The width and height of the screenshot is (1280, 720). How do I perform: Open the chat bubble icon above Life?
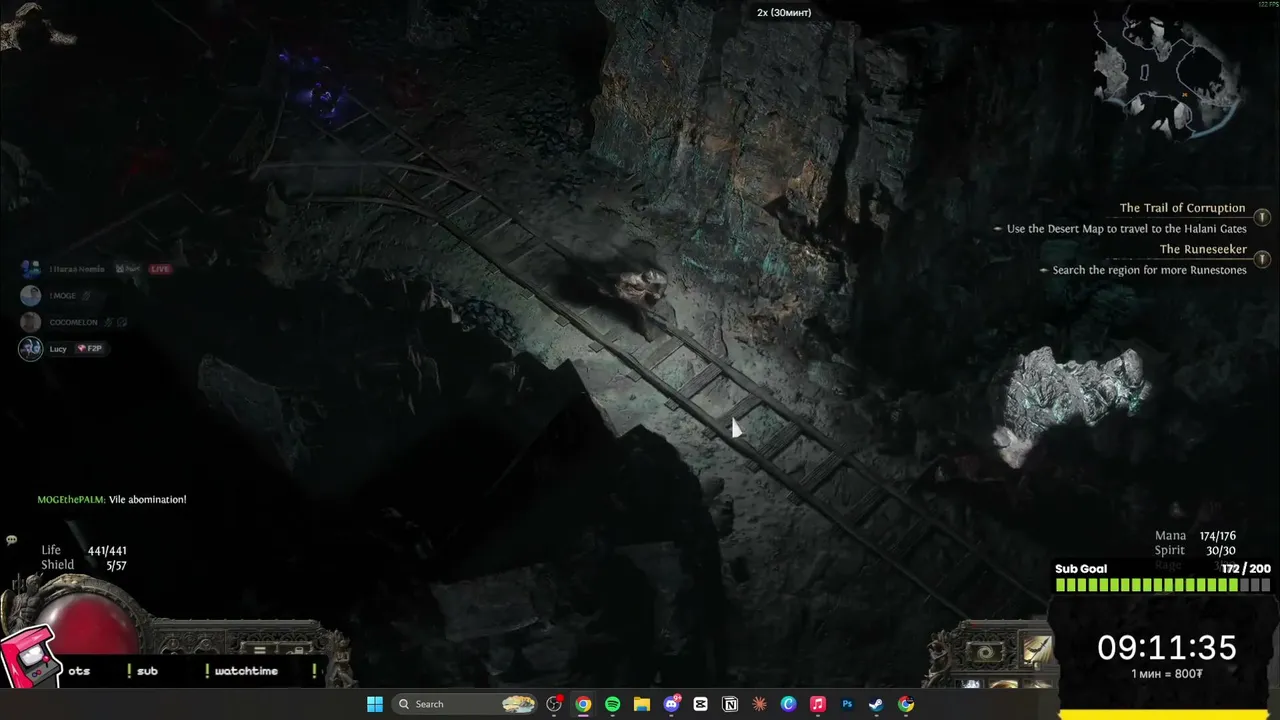[11, 540]
